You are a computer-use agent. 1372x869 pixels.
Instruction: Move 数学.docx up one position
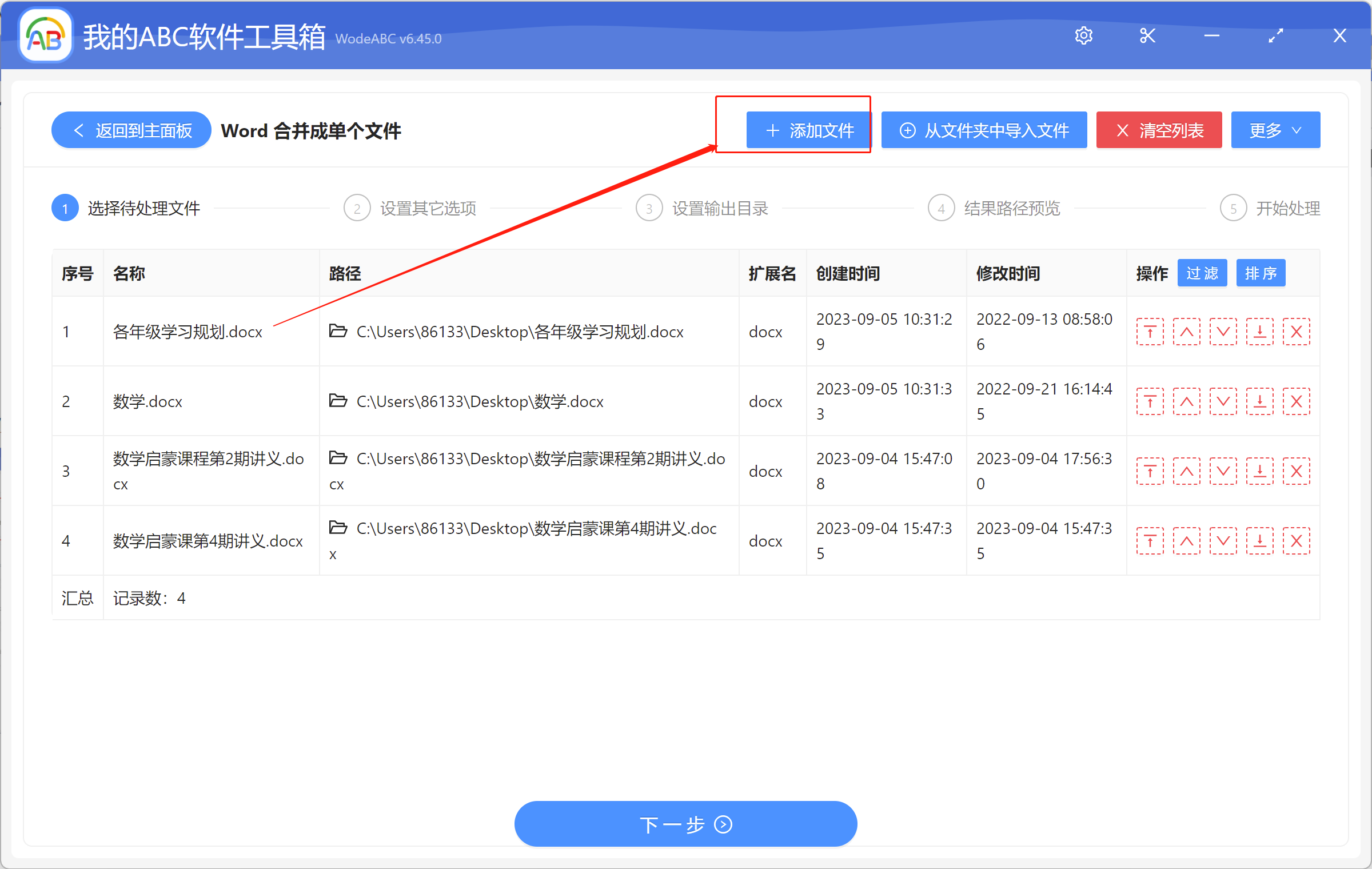coord(1186,401)
